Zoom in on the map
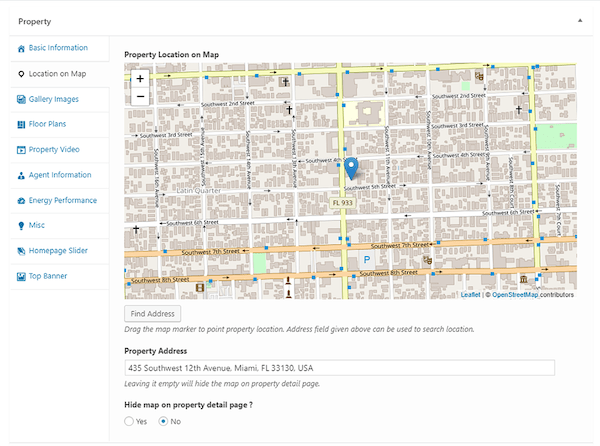Viewport: 600px width, 446px height. (140, 79)
